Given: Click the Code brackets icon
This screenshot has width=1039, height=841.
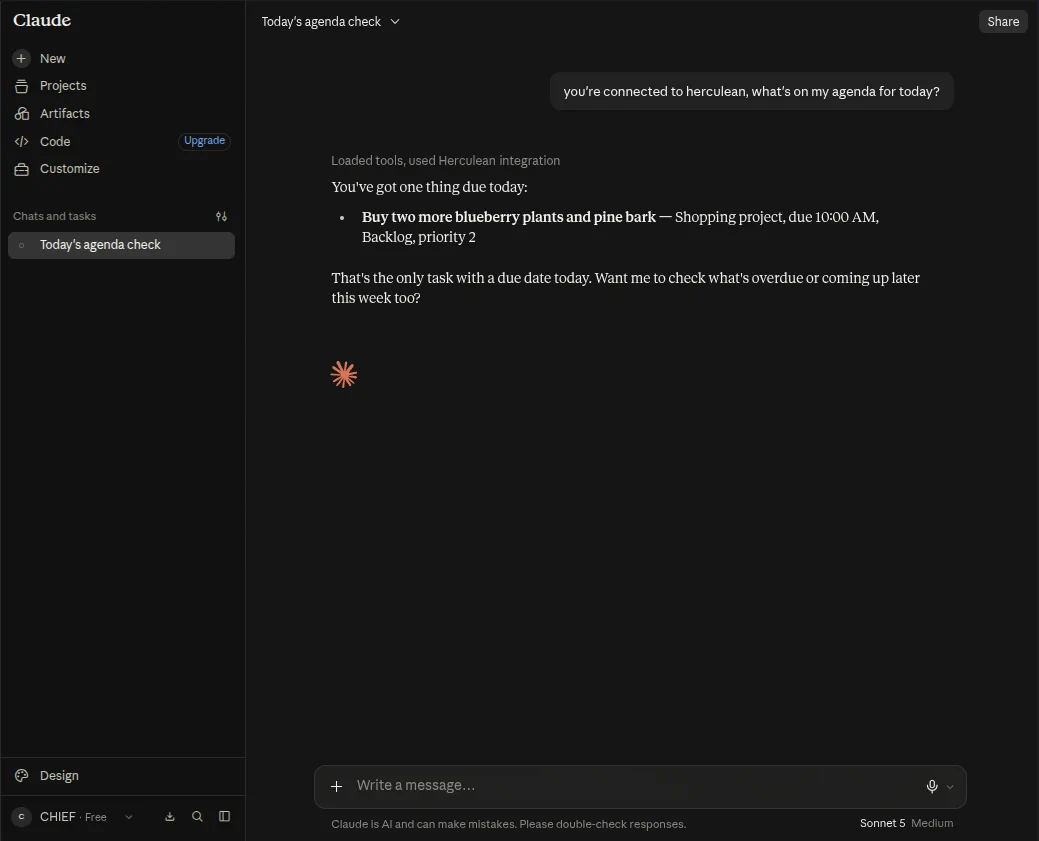Looking at the screenshot, I should click(x=21, y=141).
